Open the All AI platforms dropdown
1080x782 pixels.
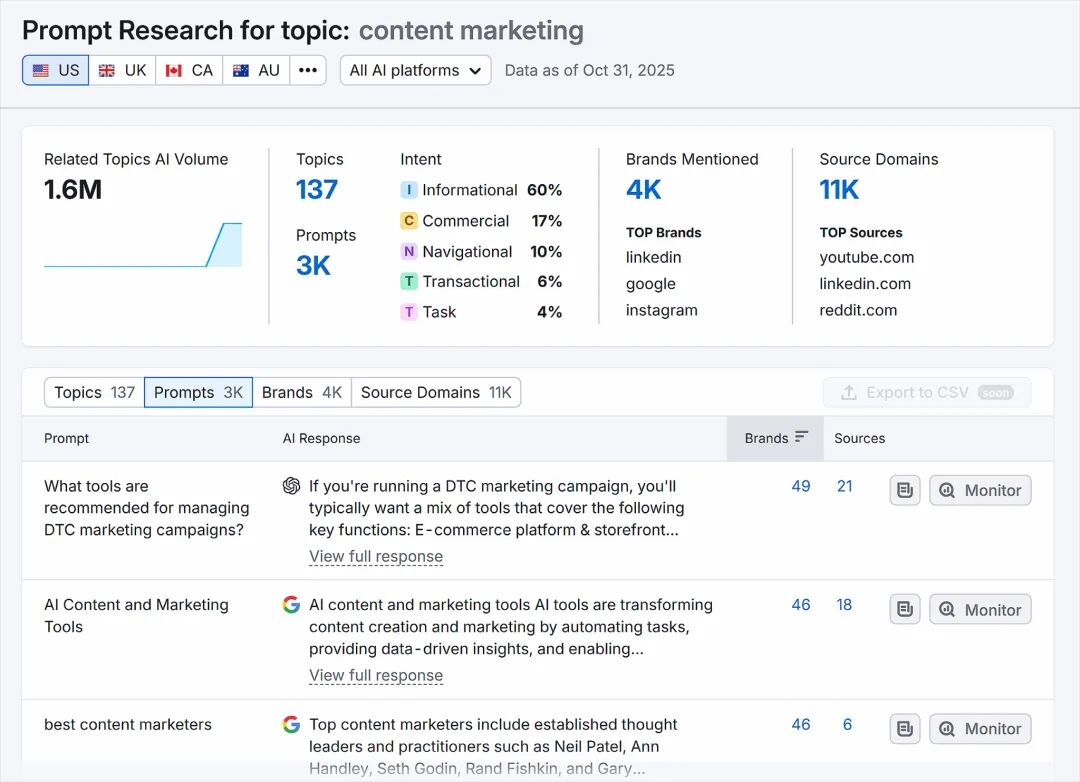point(415,70)
